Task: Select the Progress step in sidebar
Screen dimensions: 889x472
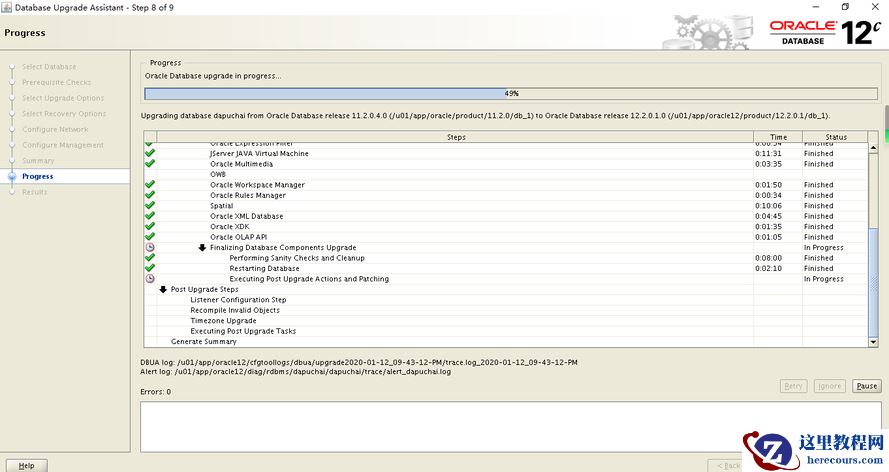Action: (37, 176)
